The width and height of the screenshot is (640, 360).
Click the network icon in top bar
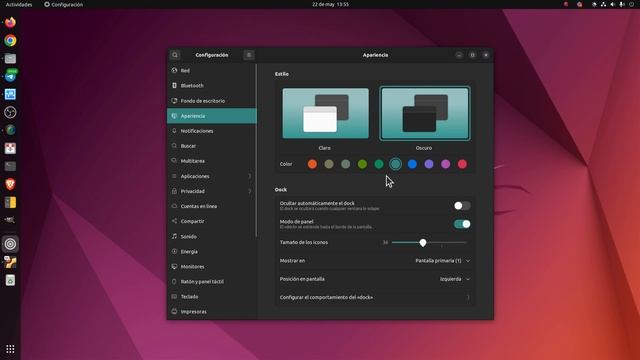pyautogui.click(x=603, y=4)
